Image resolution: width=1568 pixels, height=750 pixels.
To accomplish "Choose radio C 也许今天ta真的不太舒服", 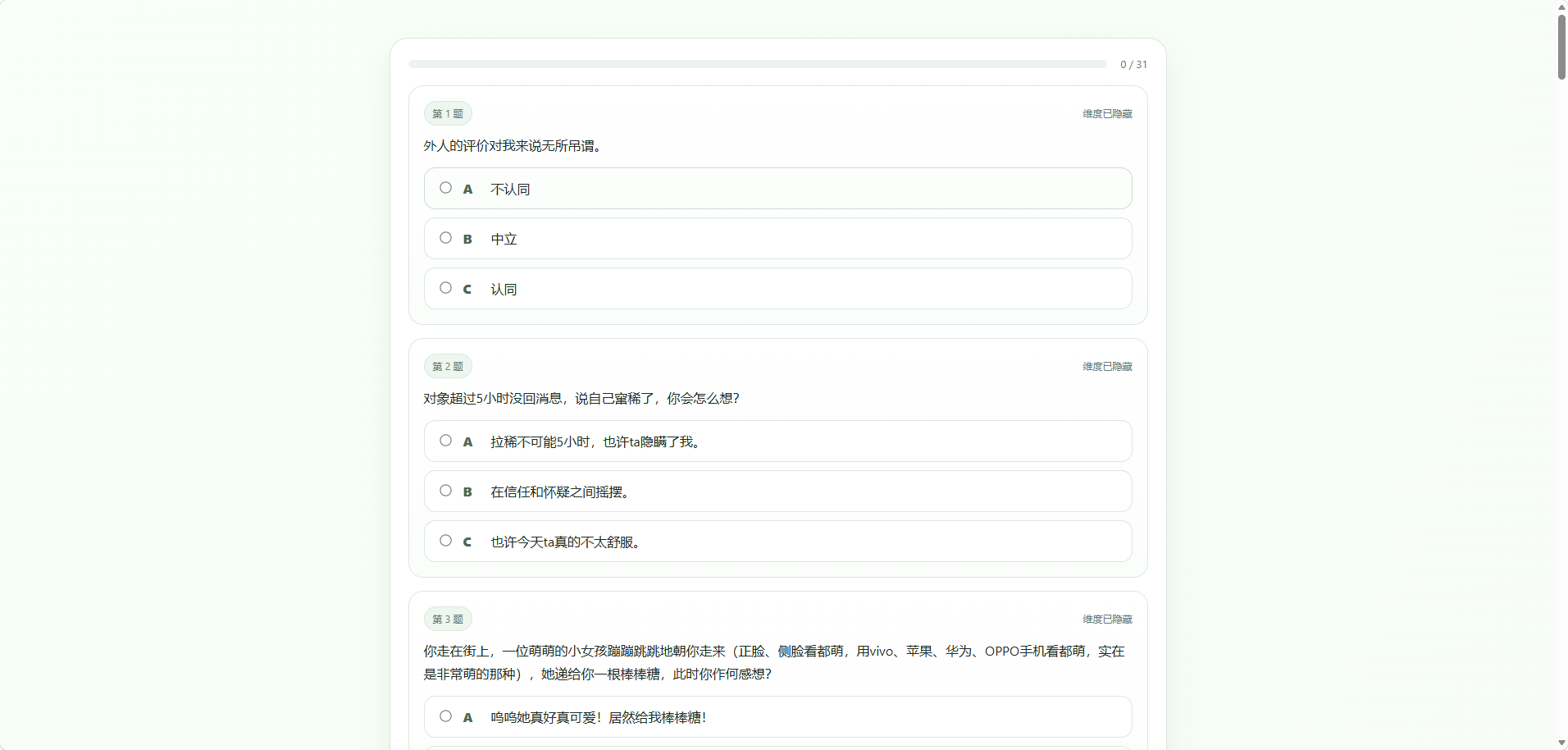I will [445, 541].
